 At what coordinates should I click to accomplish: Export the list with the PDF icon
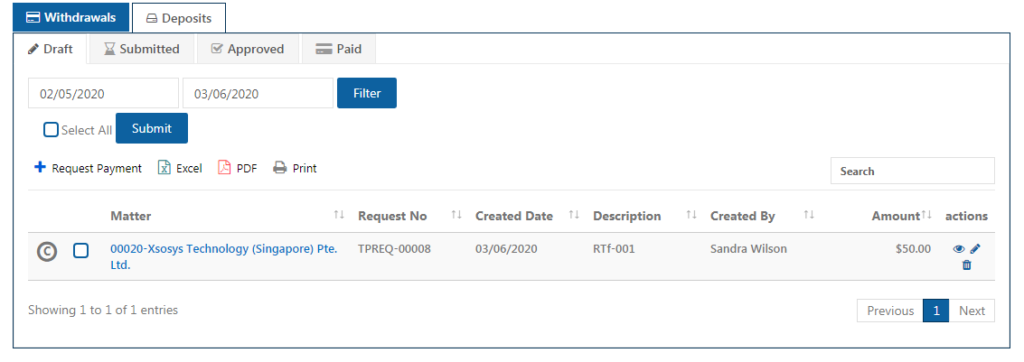tap(225, 168)
